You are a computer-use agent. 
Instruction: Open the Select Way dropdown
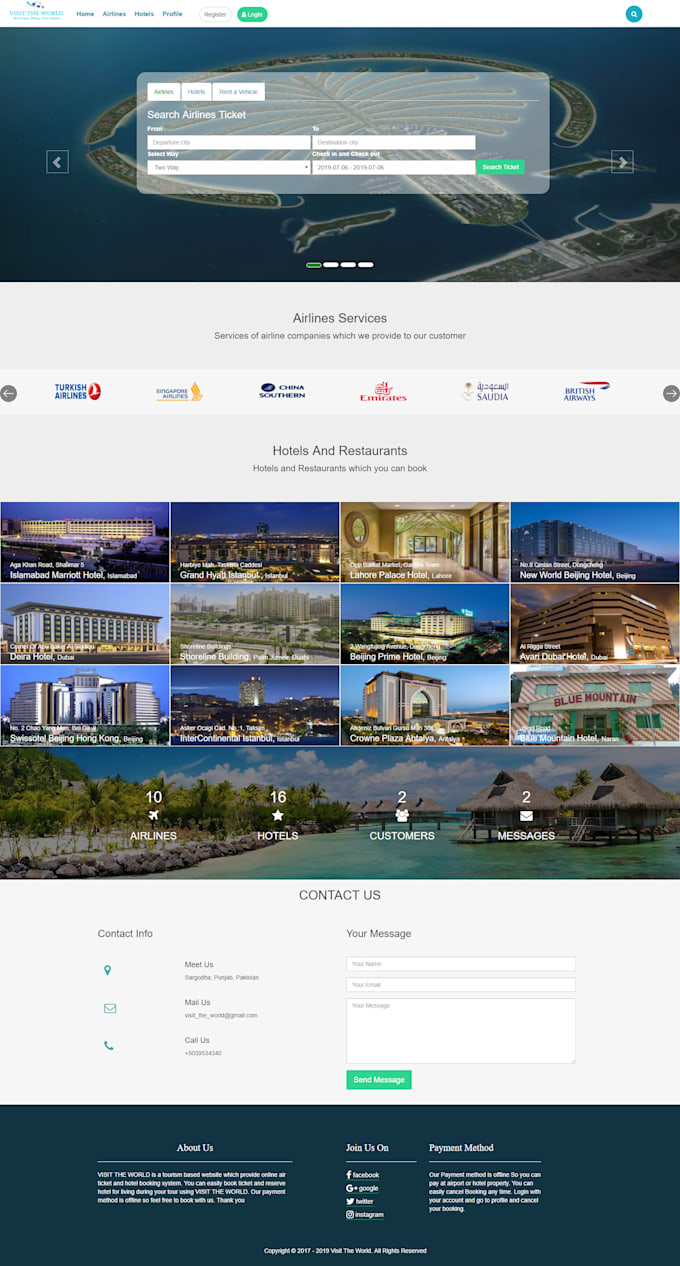(229, 167)
